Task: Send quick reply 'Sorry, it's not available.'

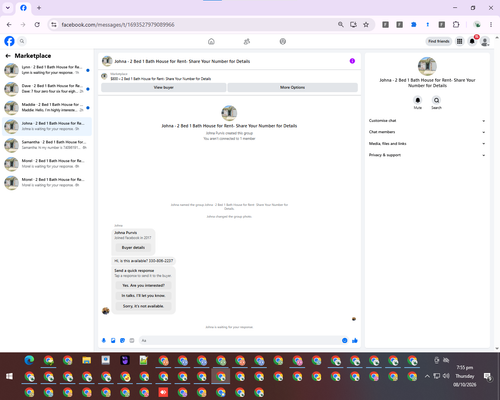Action: tap(143, 306)
